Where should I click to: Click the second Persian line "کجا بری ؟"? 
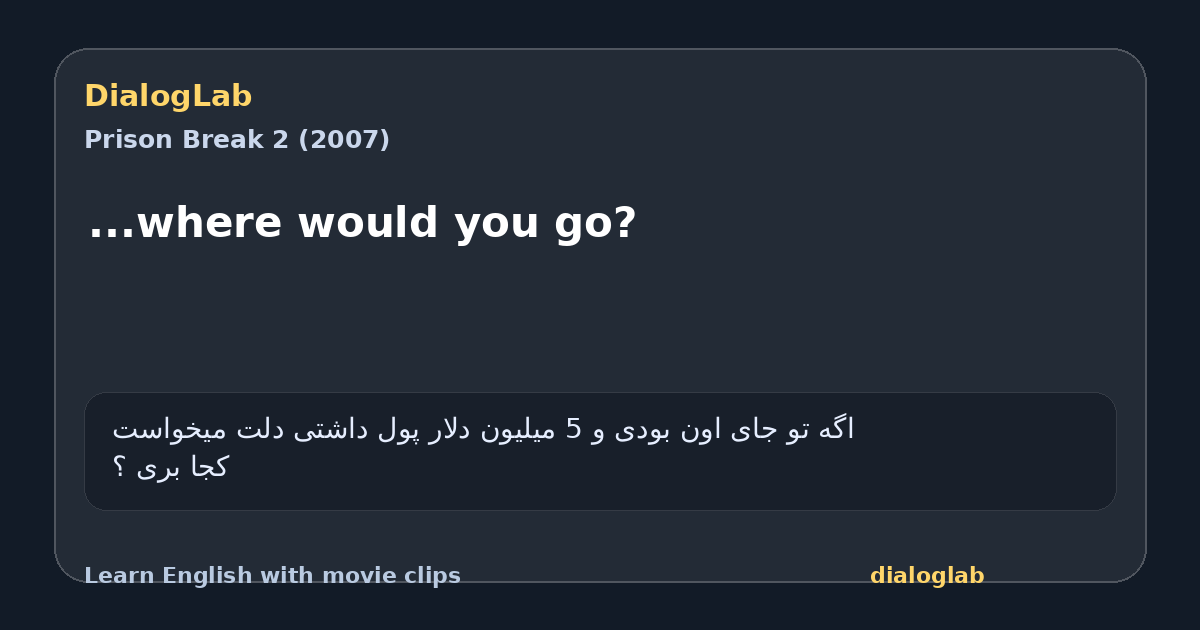[x=170, y=467]
